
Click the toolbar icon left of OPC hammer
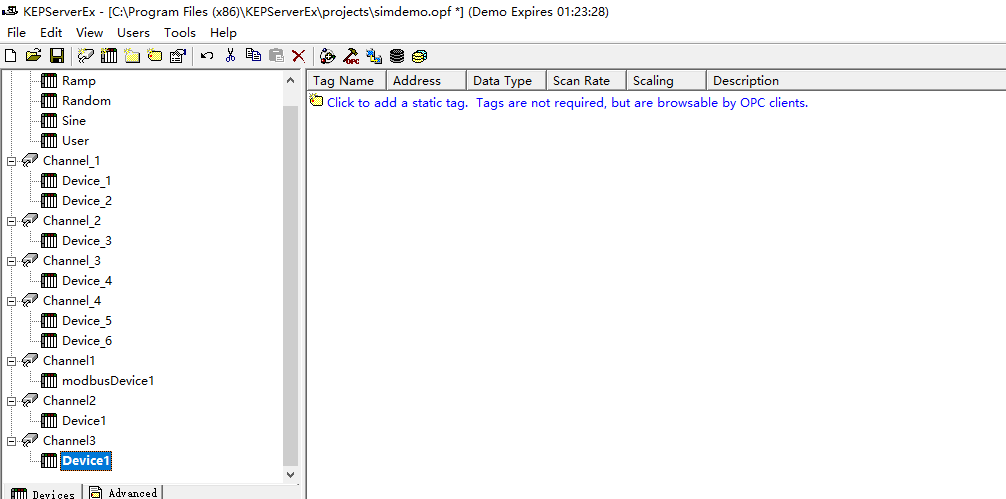[x=327, y=56]
